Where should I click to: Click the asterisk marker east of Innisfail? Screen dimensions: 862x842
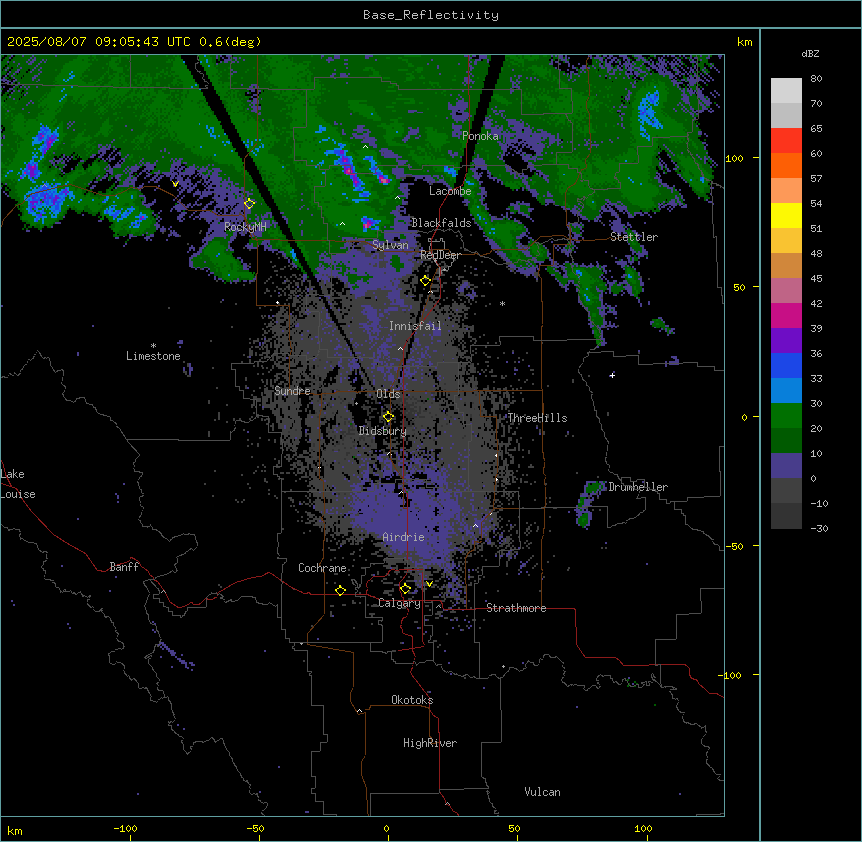click(502, 303)
